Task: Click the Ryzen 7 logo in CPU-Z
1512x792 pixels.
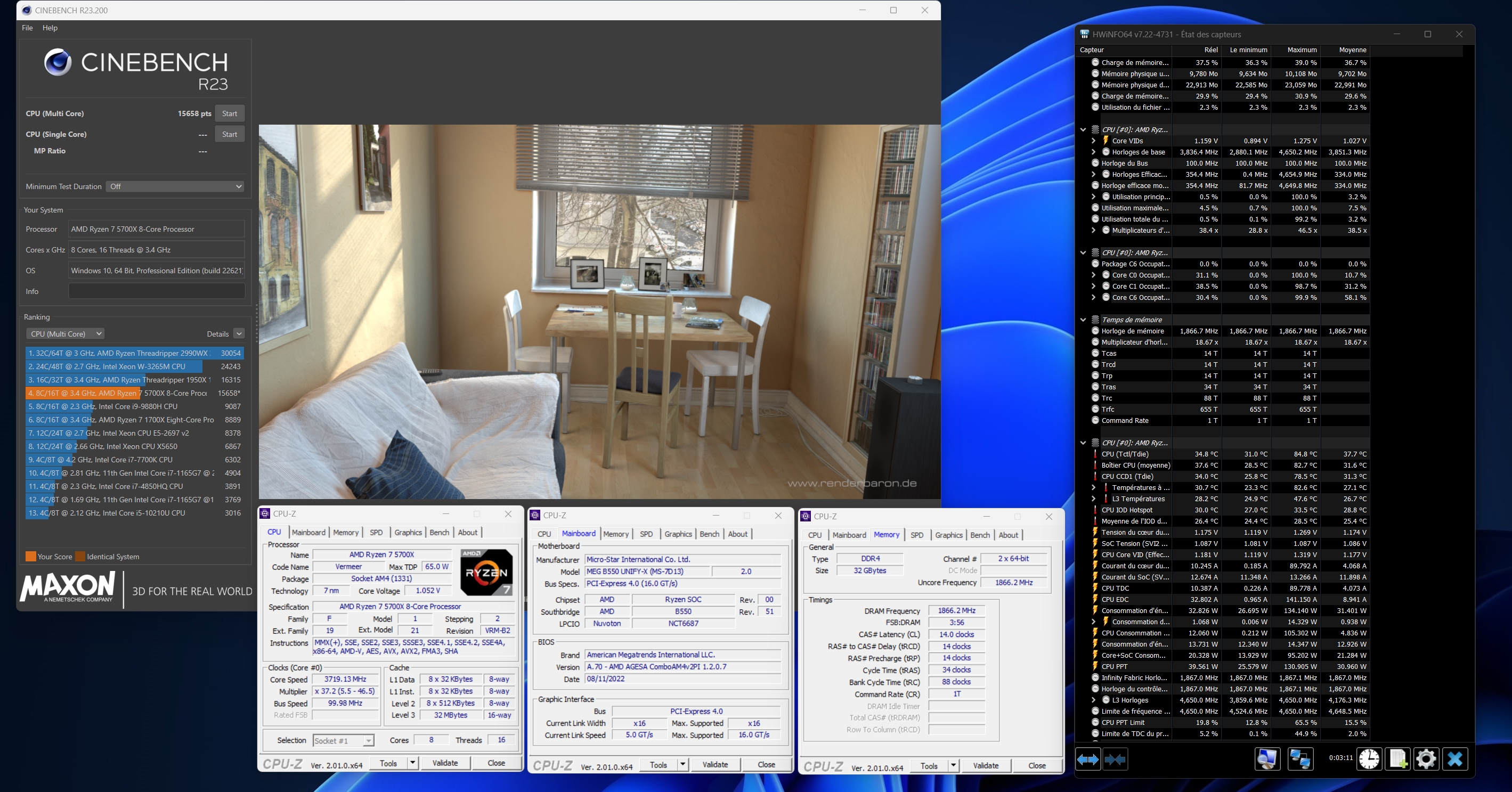Action: coord(486,572)
